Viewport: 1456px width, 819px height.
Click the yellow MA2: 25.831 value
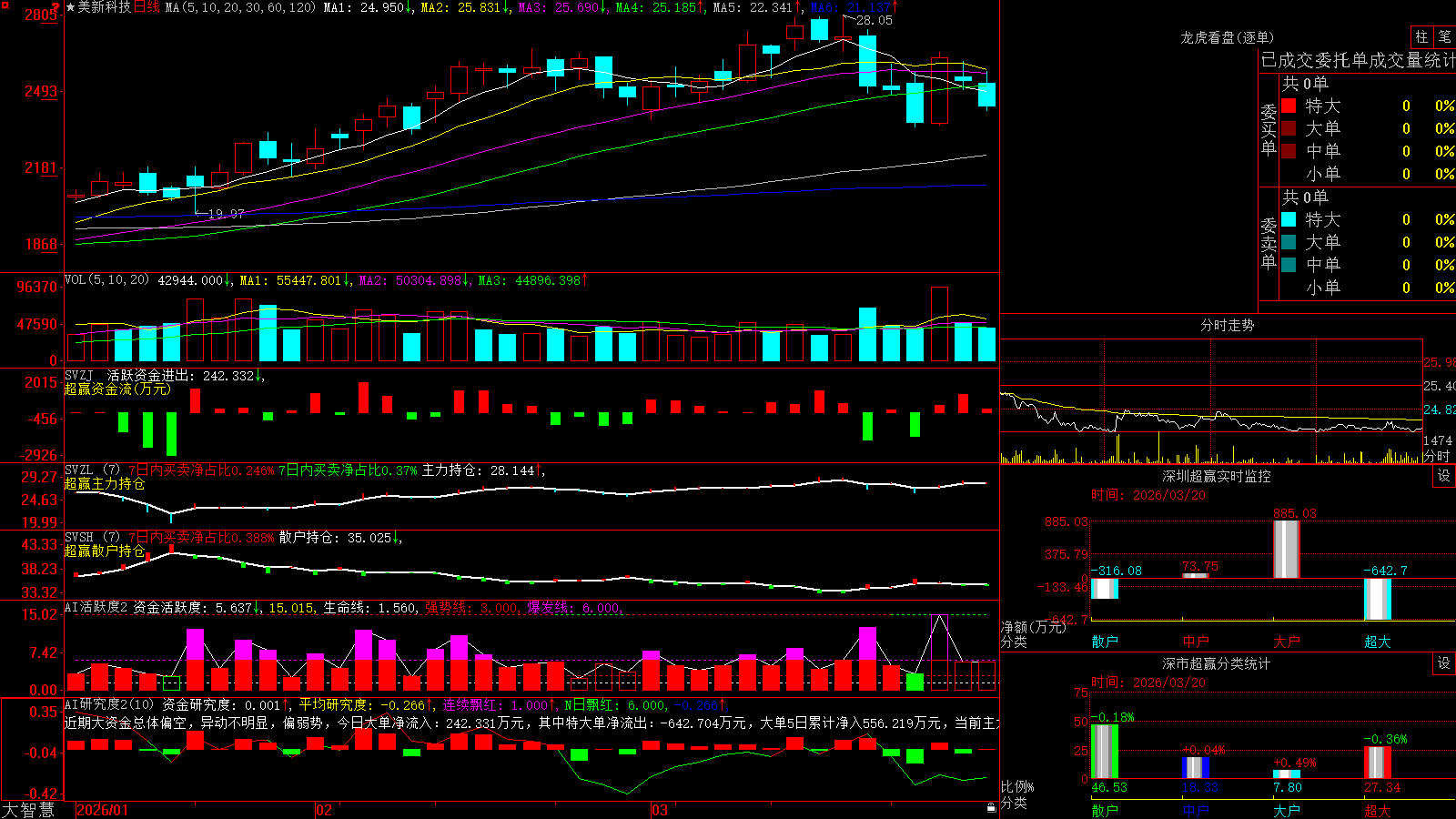(466, 7)
